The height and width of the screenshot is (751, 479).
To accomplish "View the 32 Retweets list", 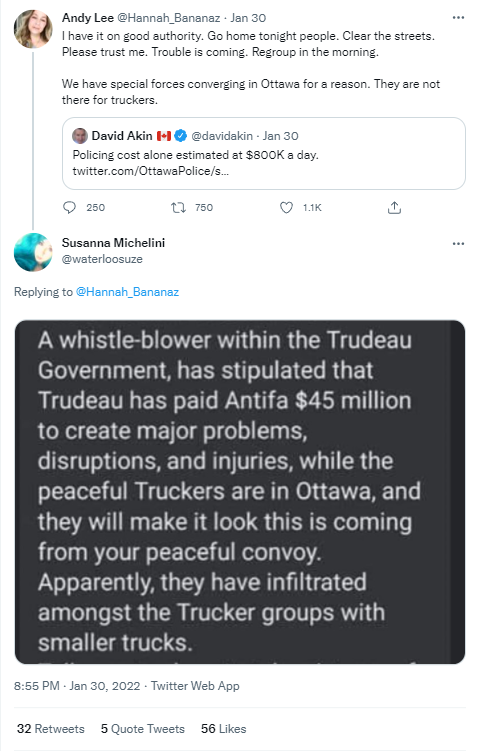I will [50, 728].
